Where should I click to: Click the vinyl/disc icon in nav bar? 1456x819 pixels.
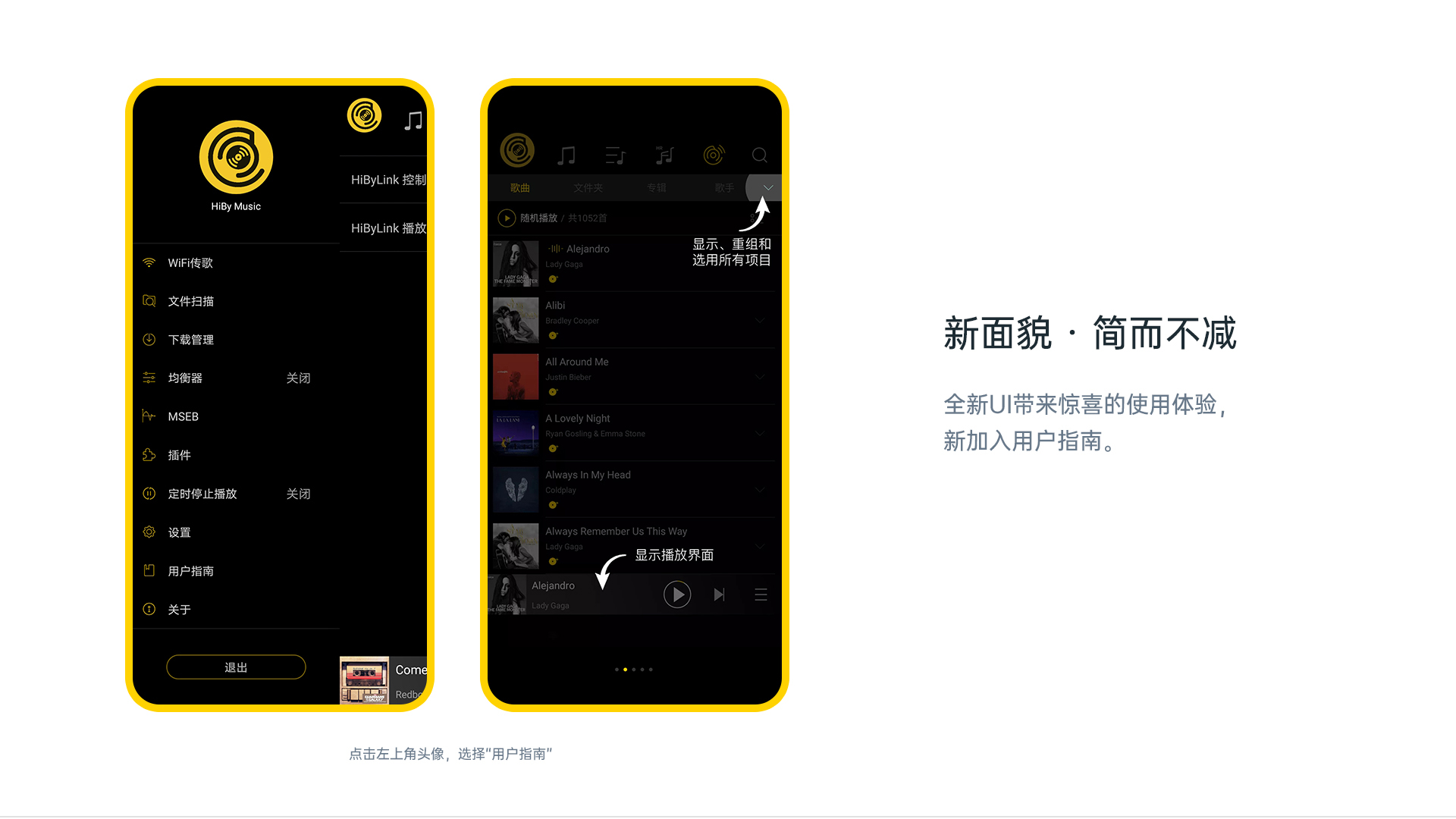pyautogui.click(x=714, y=154)
